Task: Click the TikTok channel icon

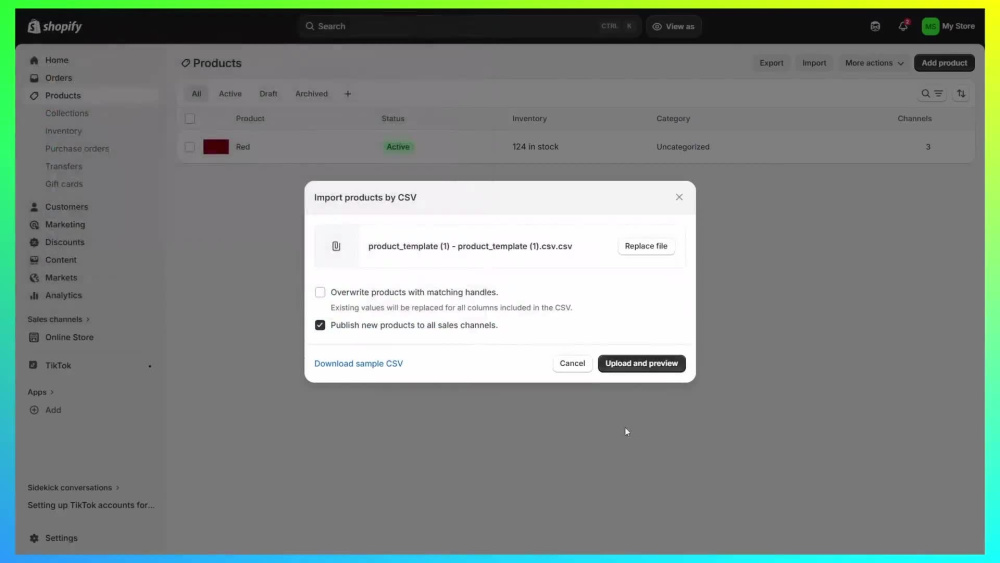Action: [x=33, y=365]
